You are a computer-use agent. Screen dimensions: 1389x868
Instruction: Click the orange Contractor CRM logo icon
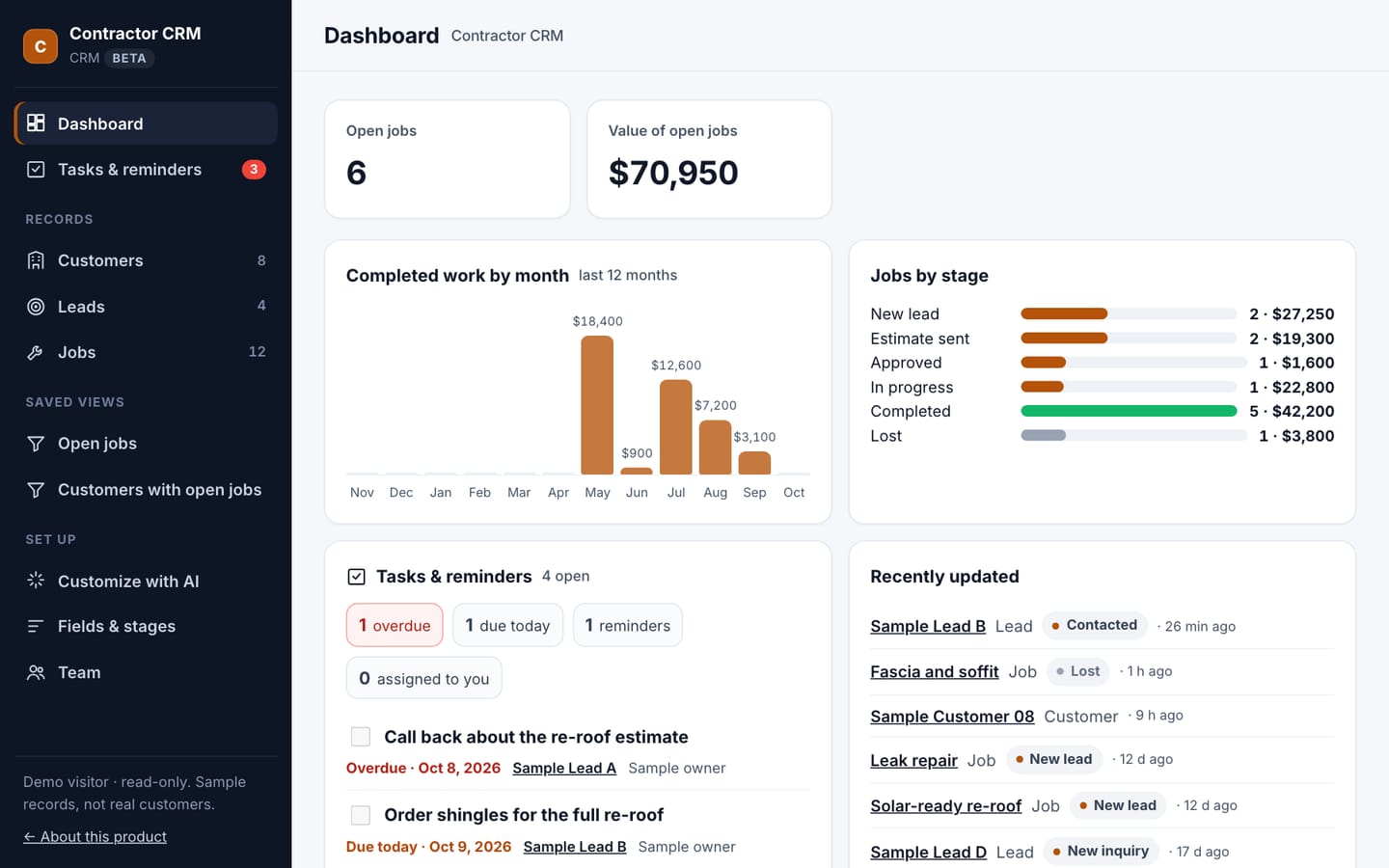click(41, 45)
